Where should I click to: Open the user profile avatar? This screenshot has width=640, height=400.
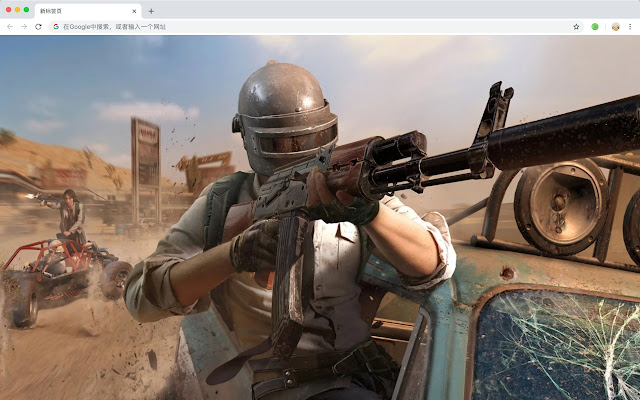[616, 27]
